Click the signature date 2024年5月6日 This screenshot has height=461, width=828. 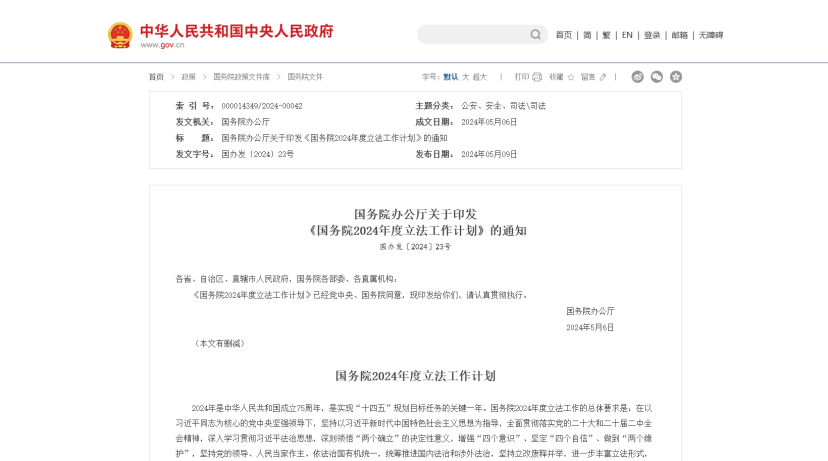(590, 327)
